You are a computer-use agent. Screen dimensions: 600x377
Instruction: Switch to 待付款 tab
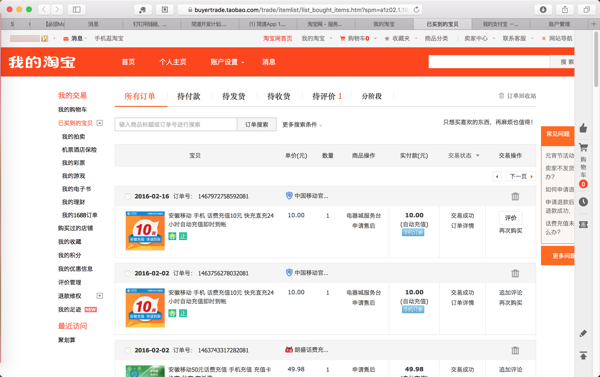pos(189,96)
